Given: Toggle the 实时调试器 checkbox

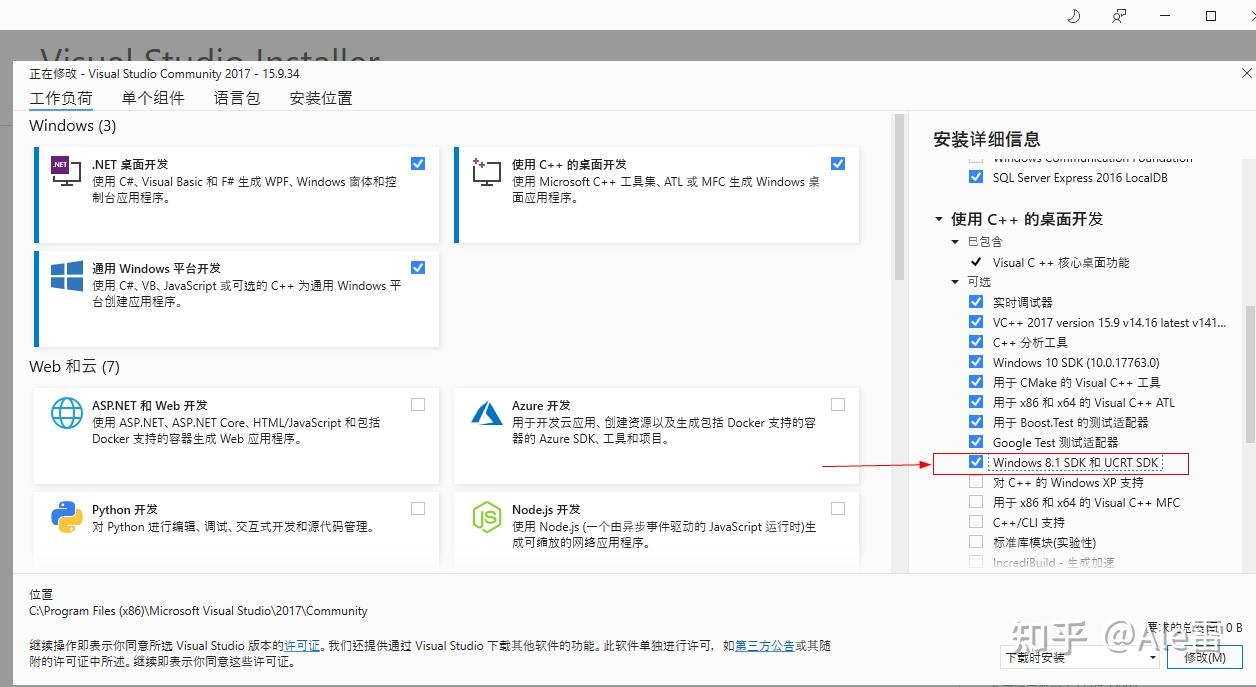Looking at the screenshot, I should point(976,302).
